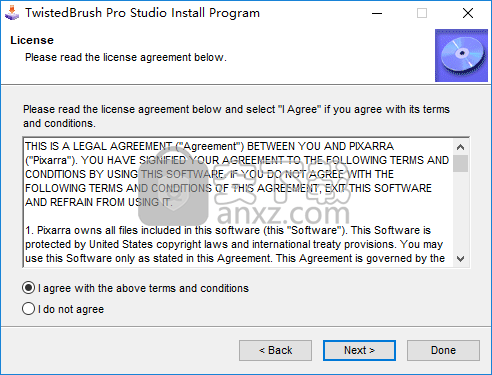The image size is (492, 375).
Task: Click the greyed-out maximize window button
Action: pyautogui.click(x=422, y=13)
